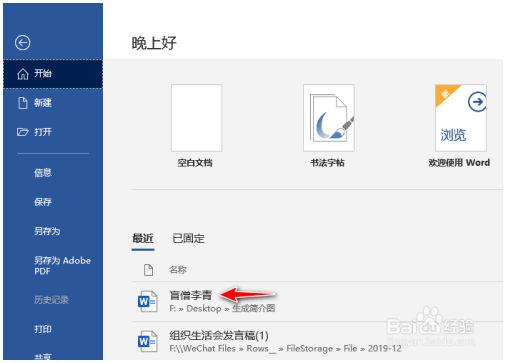Open the 开始 home page
506x363 pixels.
point(53,74)
